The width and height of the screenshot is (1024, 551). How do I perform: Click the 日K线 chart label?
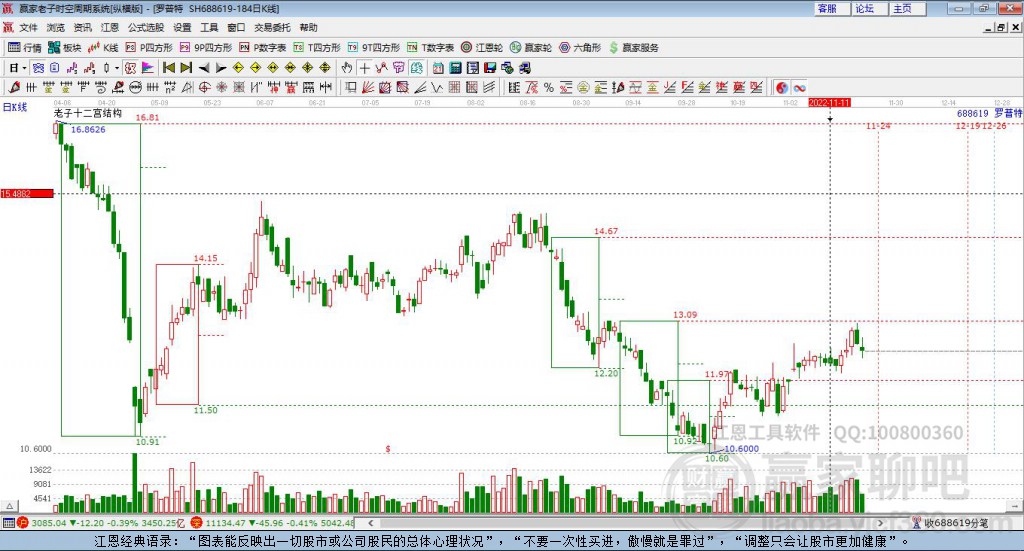click(15, 108)
